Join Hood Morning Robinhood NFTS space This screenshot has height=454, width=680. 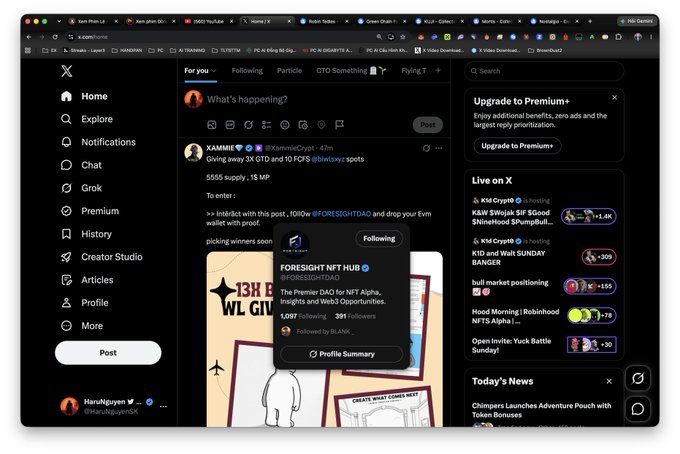pyautogui.click(x=544, y=316)
